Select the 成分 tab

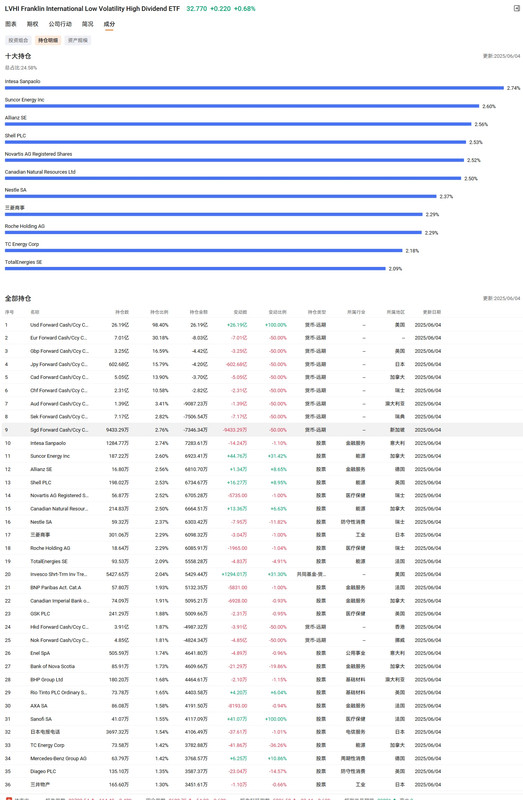click(109, 24)
